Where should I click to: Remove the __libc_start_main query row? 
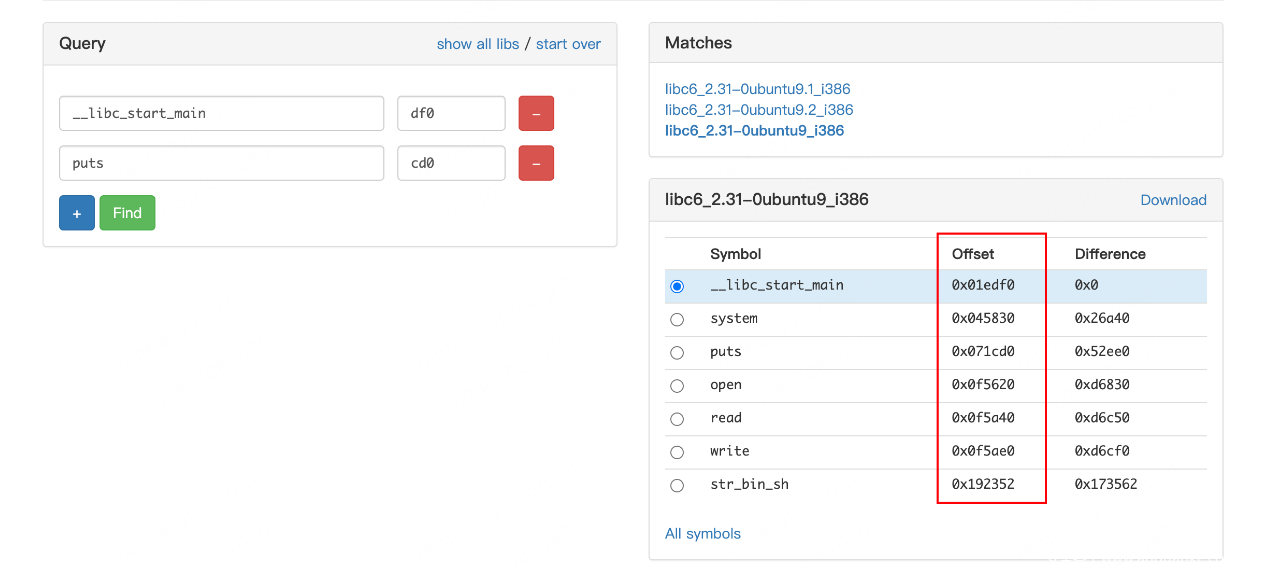[x=536, y=113]
